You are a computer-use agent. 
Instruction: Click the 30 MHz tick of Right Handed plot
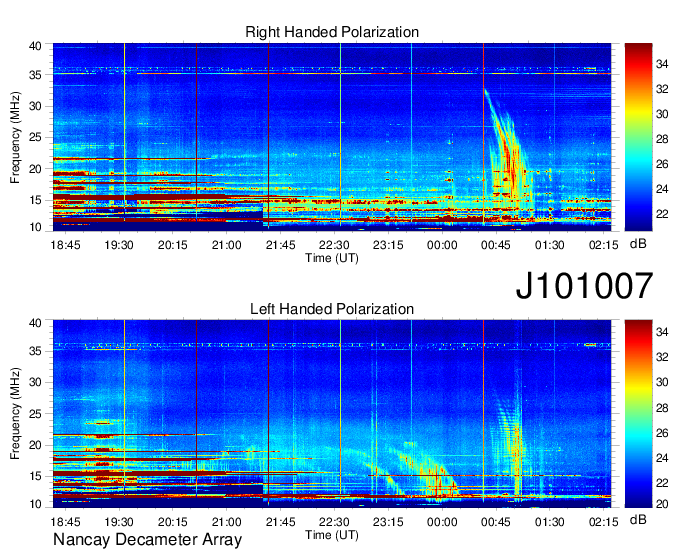pyautogui.click(x=36, y=106)
